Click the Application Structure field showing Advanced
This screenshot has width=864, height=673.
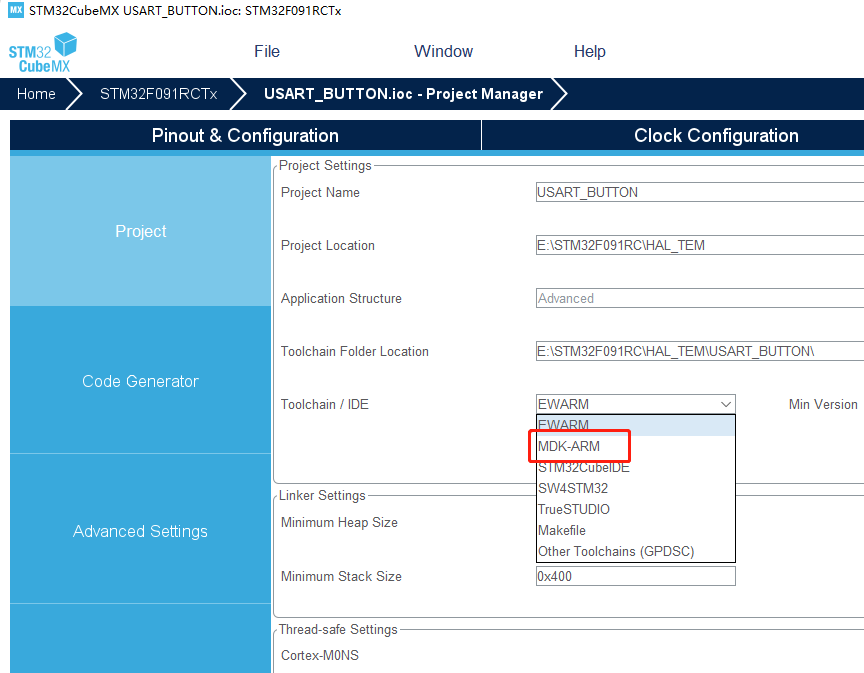point(700,298)
